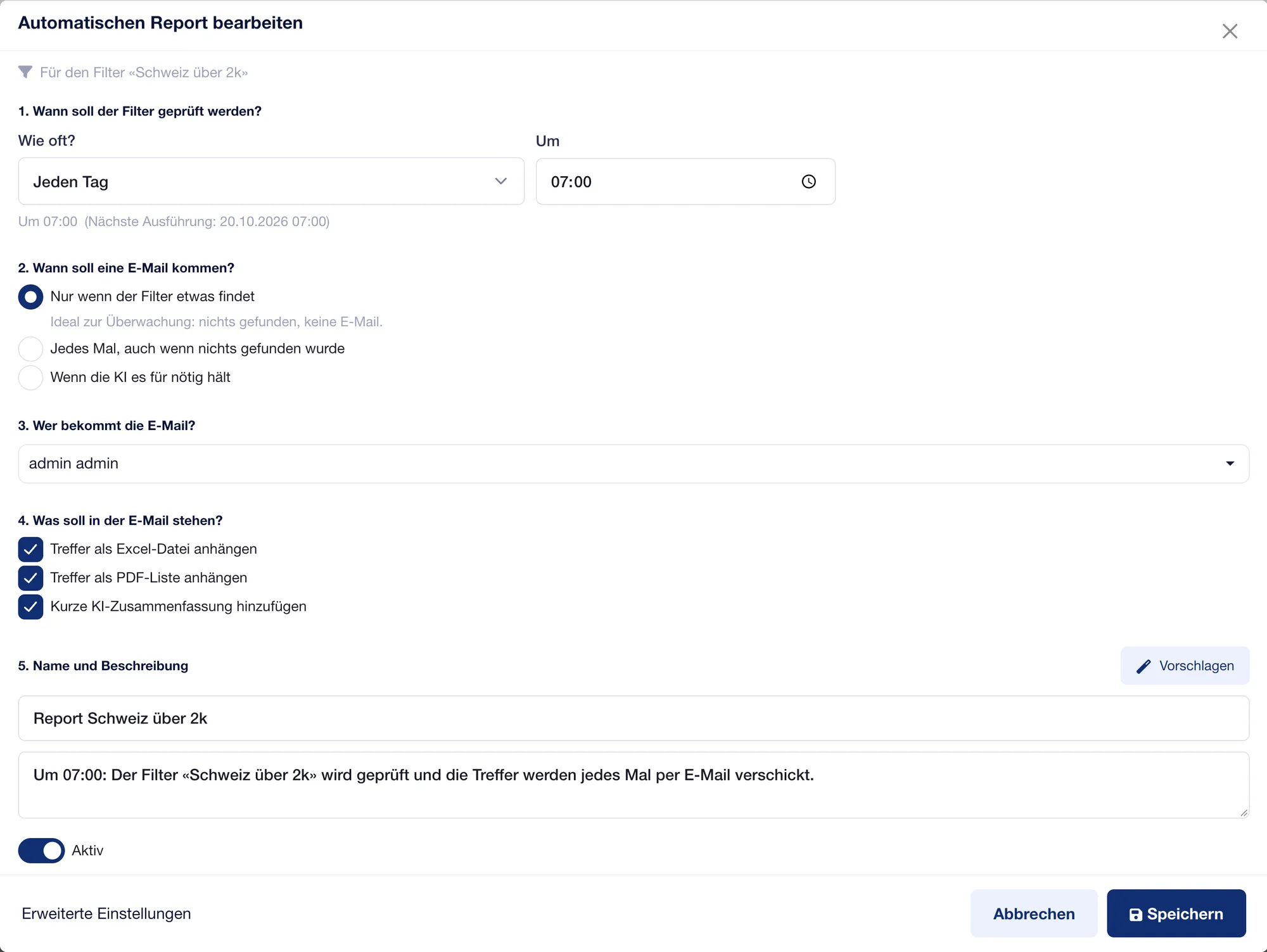Close the report editing dialog
This screenshot has width=1267, height=952.
tap(1230, 31)
